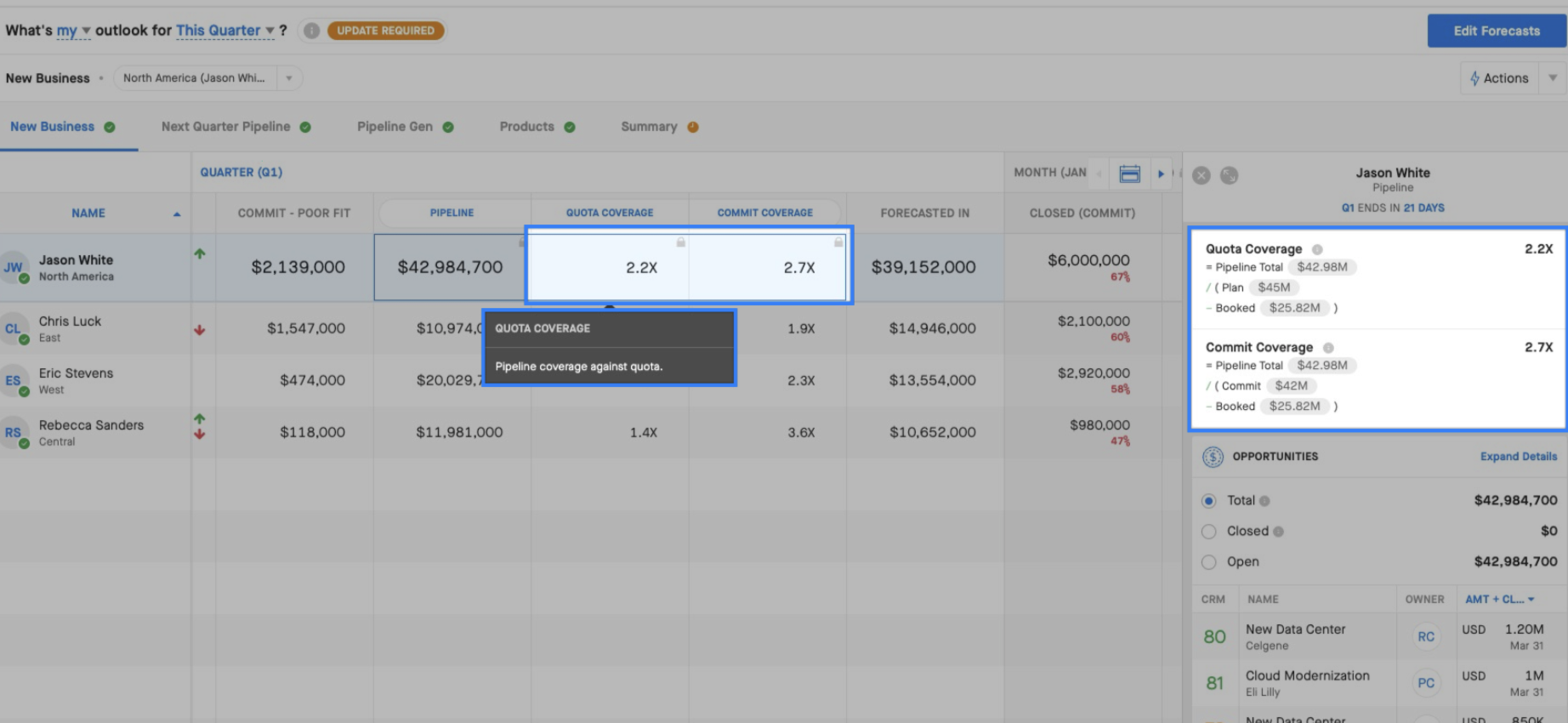Select the Total opportunities radio button
Image resolution: width=1568 pixels, height=723 pixels.
tap(1208, 501)
